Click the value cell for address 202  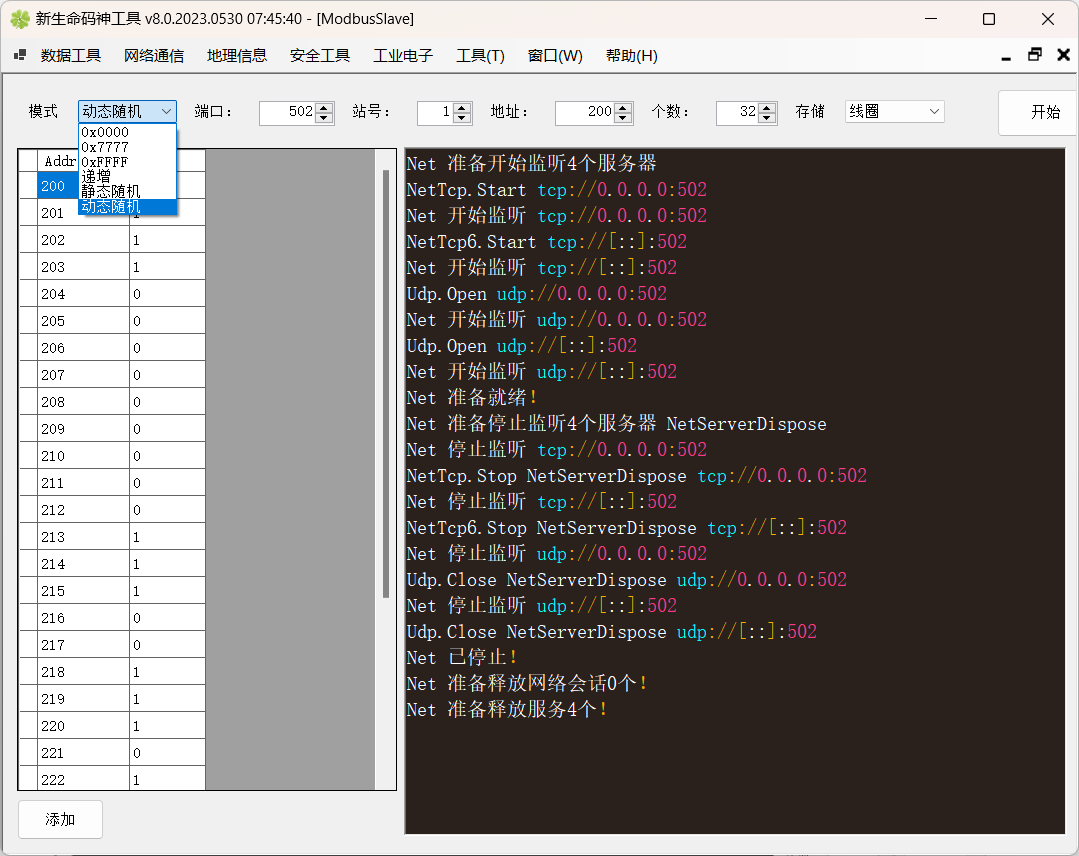click(x=167, y=240)
